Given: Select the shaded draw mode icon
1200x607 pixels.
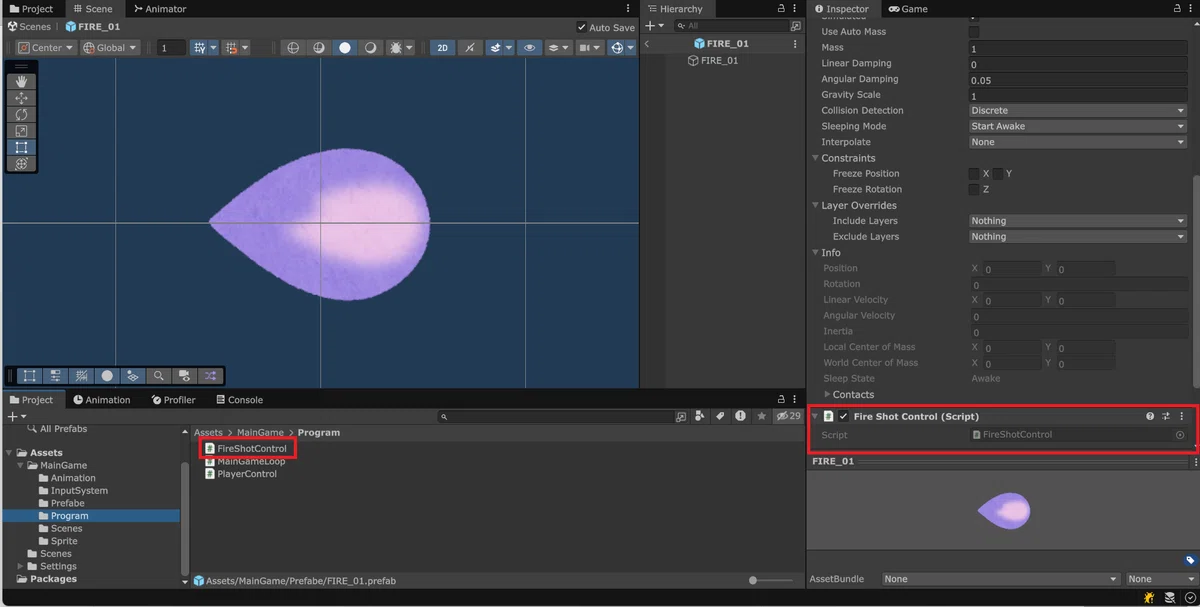Looking at the screenshot, I should [345, 48].
